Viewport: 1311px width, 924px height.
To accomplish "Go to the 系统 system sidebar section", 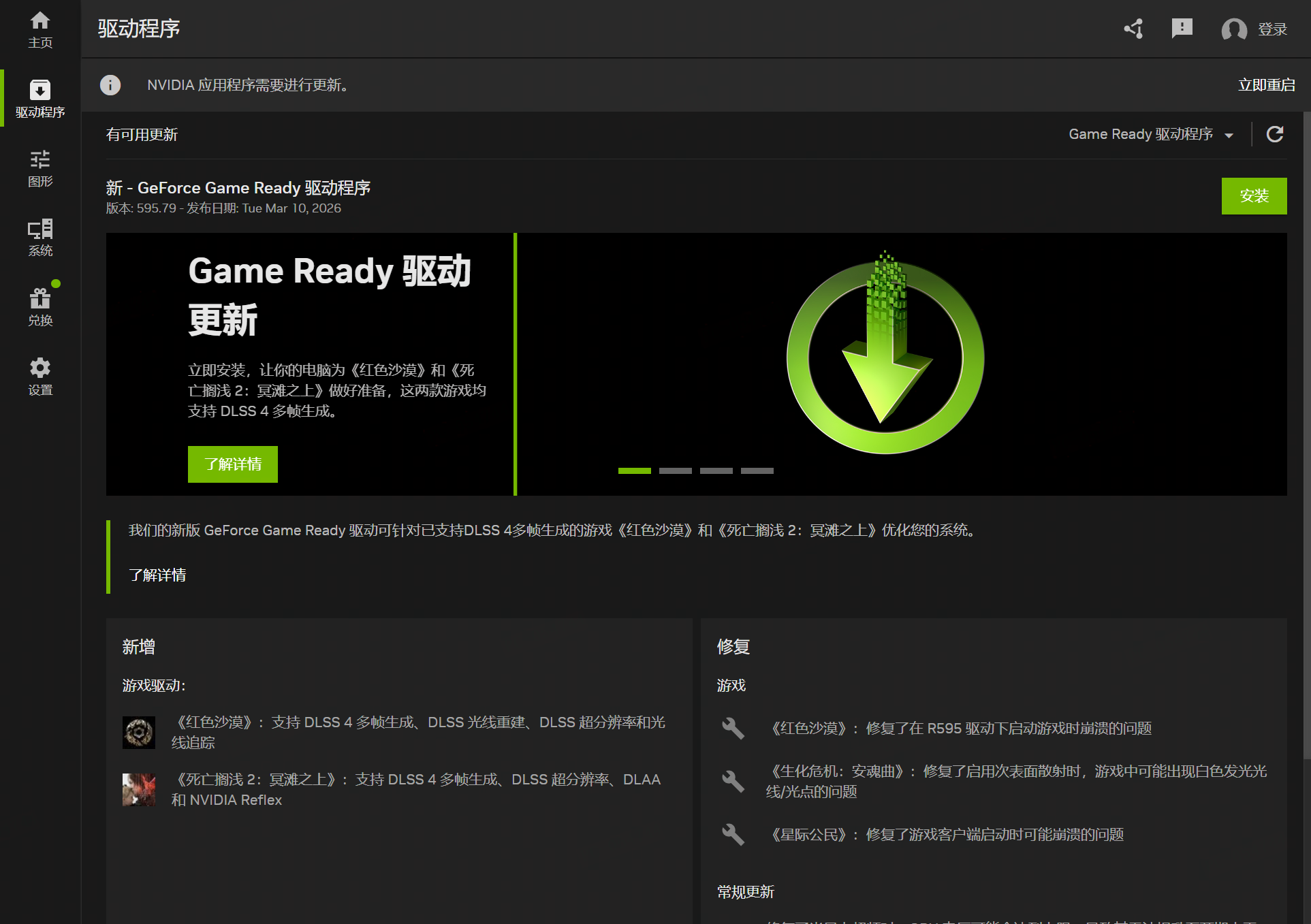I will pyautogui.click(x=40, y=238).
